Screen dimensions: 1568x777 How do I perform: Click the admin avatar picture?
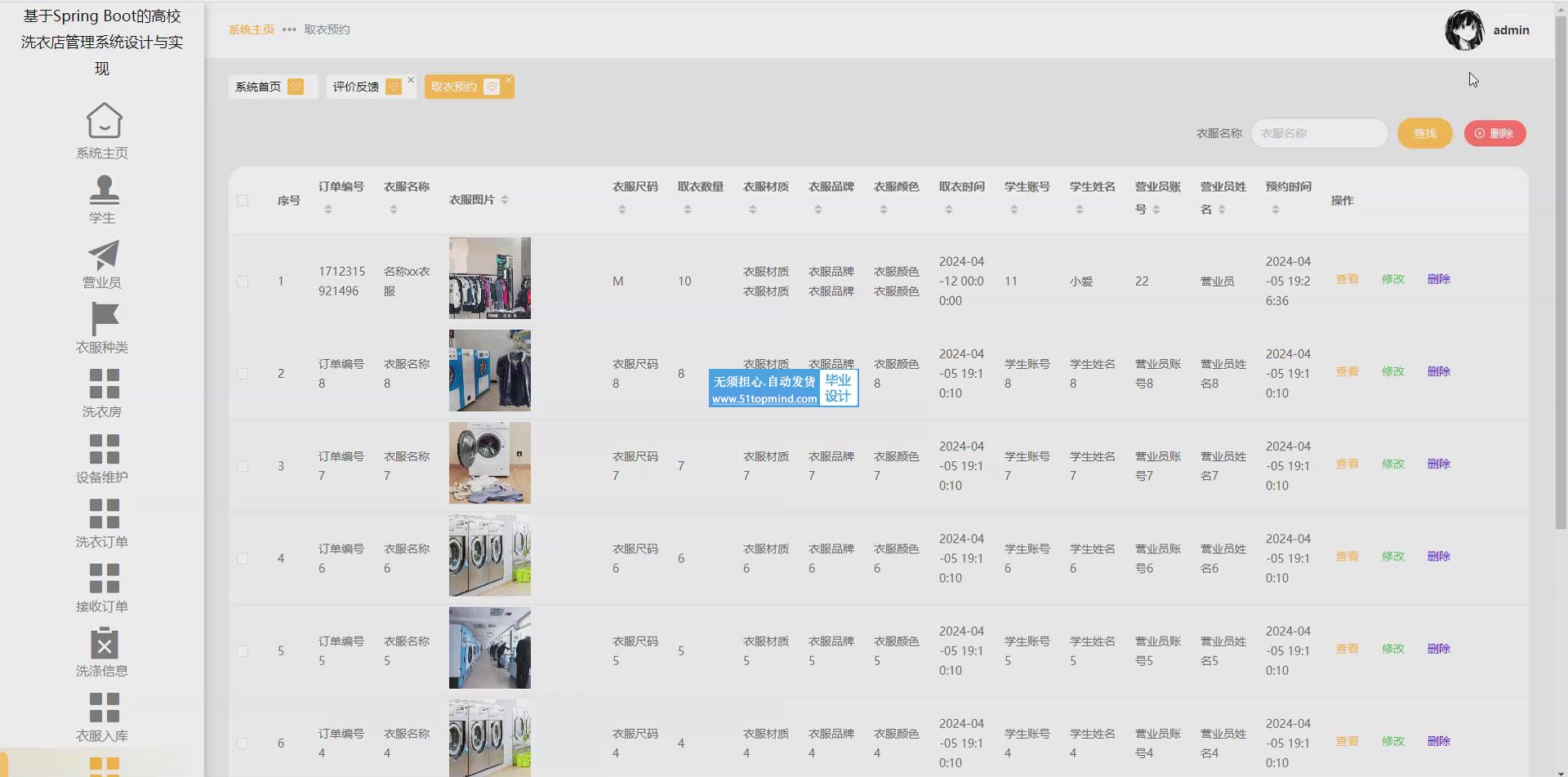[x=1464, y=30]
